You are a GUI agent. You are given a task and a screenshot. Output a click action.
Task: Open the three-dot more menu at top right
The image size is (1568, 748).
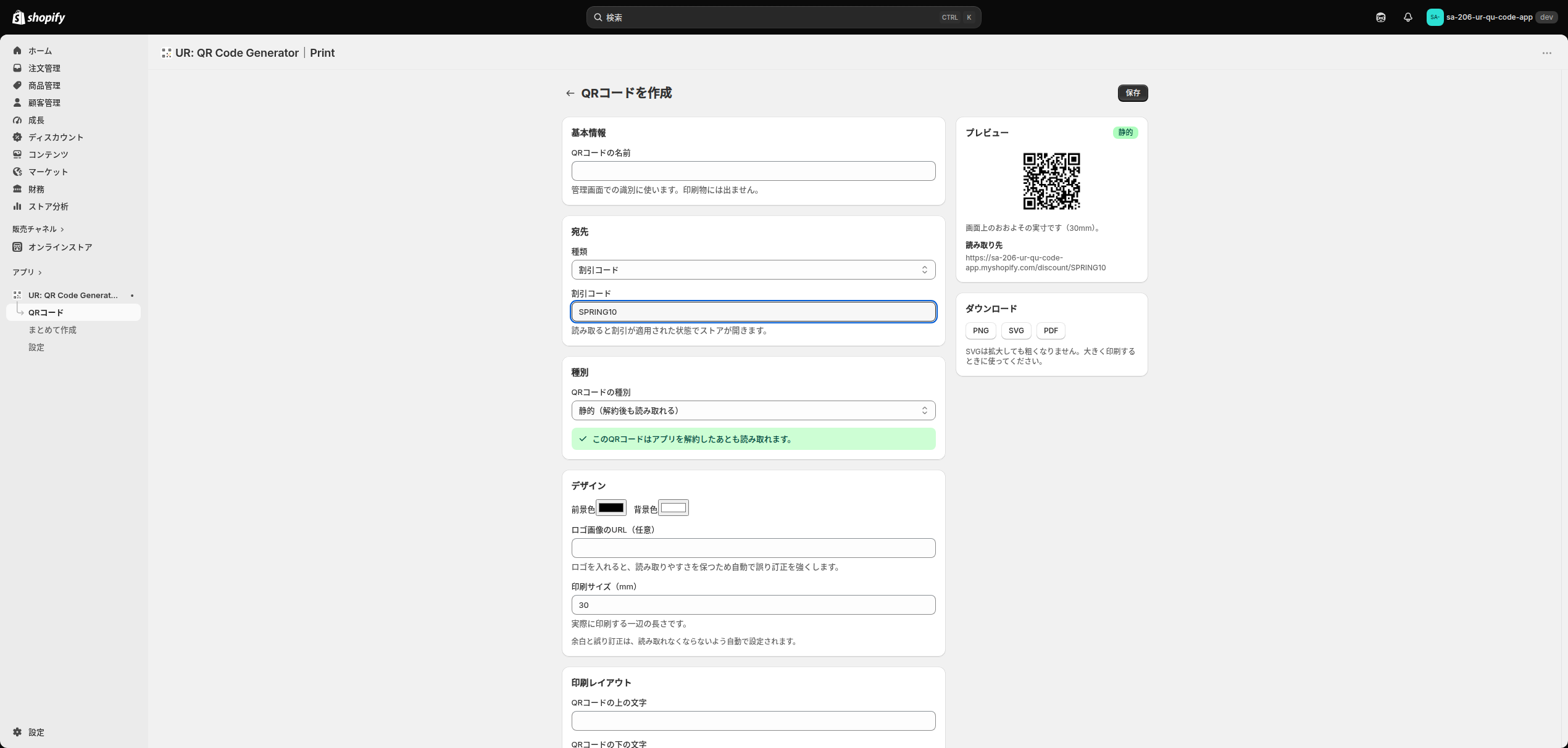click(1546, 53)
